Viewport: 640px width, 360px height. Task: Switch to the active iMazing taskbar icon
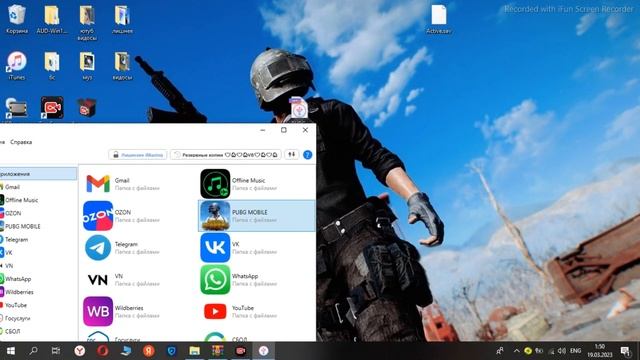(264, 351)
